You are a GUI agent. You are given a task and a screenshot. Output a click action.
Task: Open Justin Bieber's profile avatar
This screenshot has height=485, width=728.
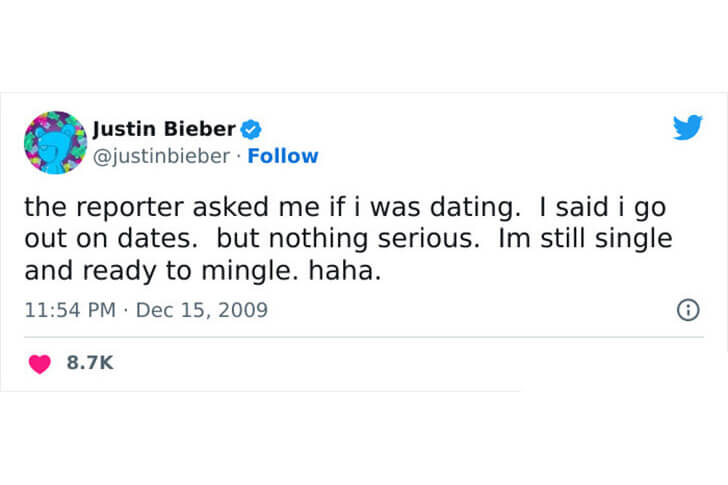click(55, 142)
